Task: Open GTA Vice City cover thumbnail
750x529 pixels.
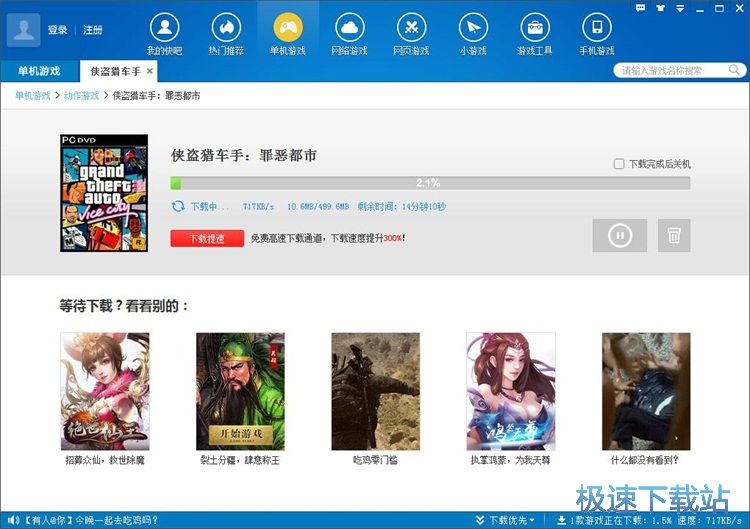Action: click(104, 193)
